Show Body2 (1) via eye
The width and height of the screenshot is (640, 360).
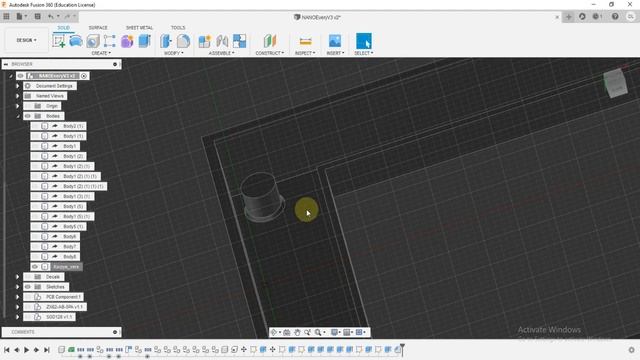click(36, 126)
